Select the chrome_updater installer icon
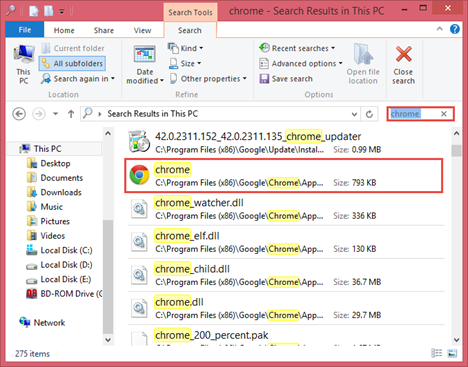Image resolution: width=468 pixels, height=367 pixels. (x=139, y=141)
